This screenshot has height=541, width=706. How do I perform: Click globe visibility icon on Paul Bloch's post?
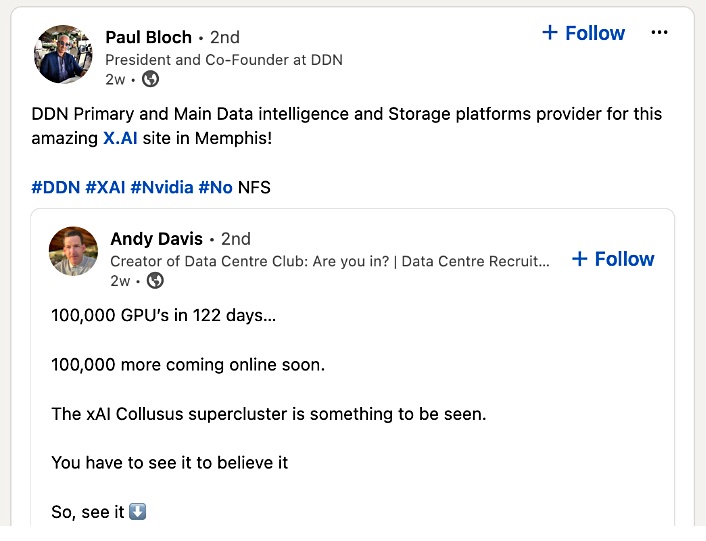click(x=150, y=79)
